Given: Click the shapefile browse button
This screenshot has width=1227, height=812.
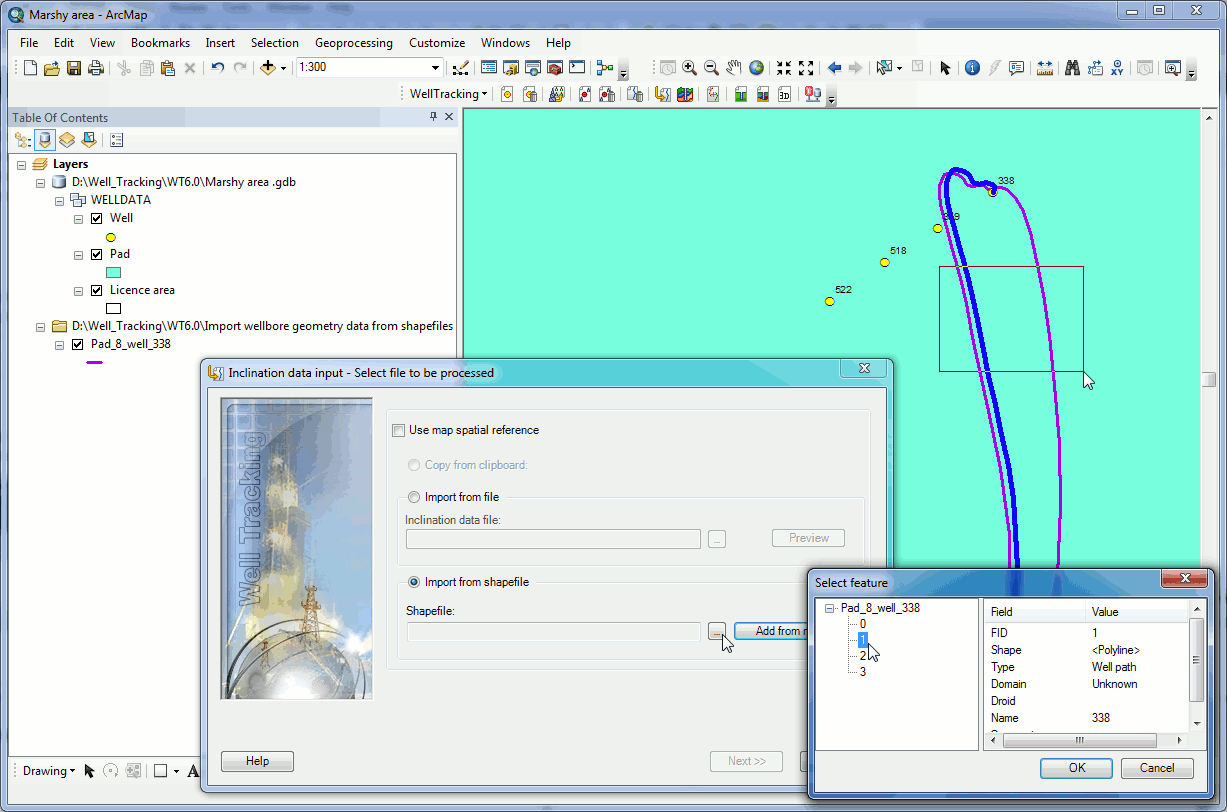Looking at the screenshot, I should (x=717, y=631).
